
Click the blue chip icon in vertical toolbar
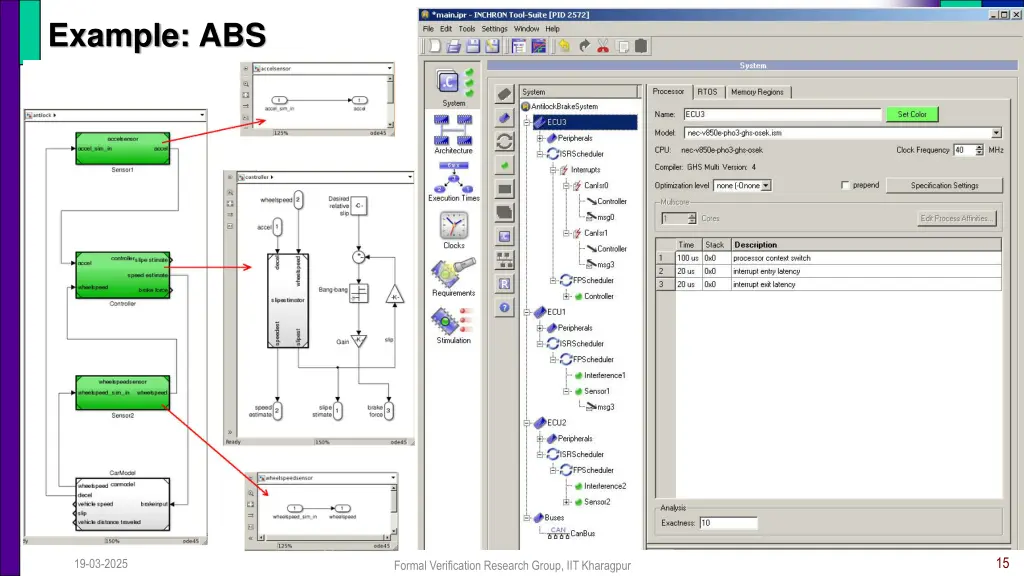(504, 118)
